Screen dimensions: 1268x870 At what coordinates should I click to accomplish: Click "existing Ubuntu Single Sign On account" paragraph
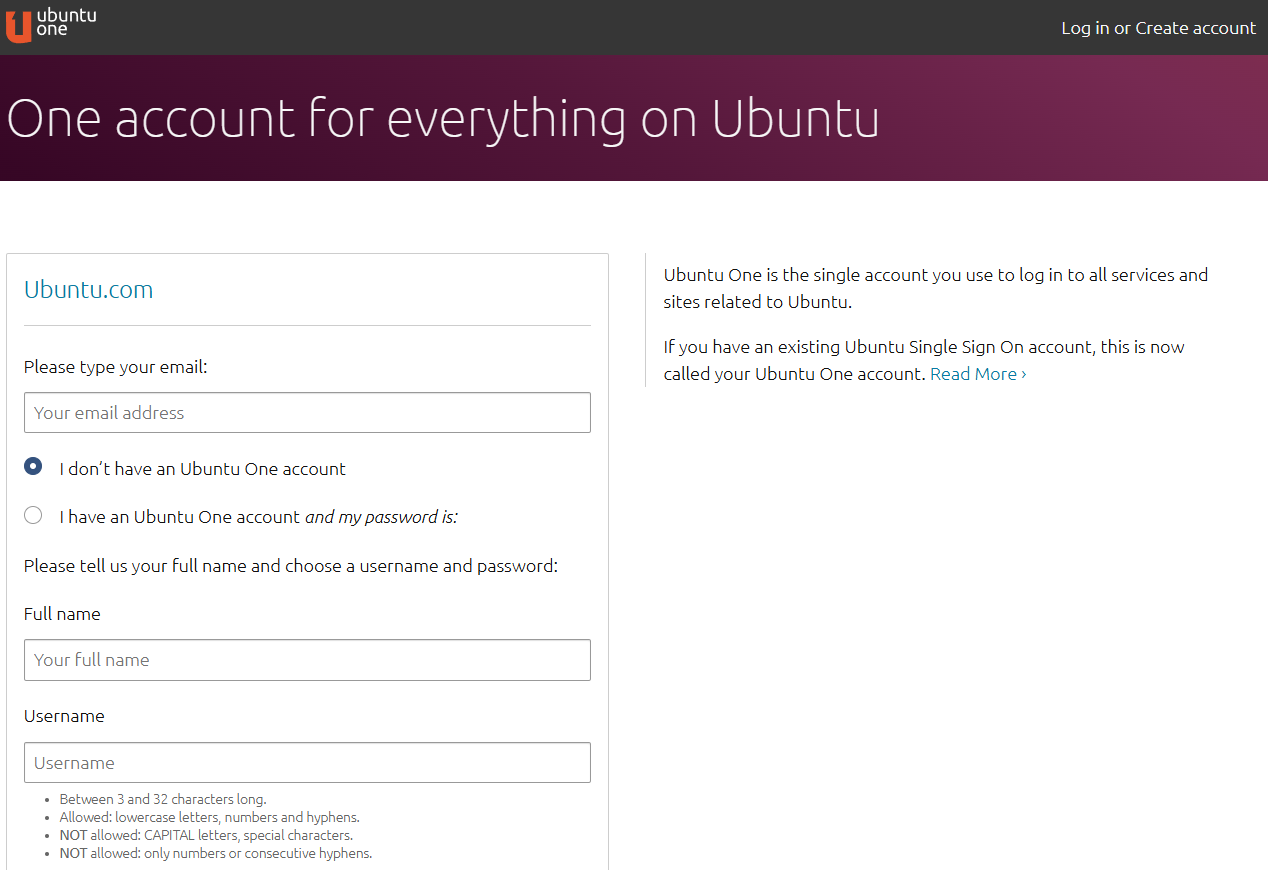pos(924,360)
